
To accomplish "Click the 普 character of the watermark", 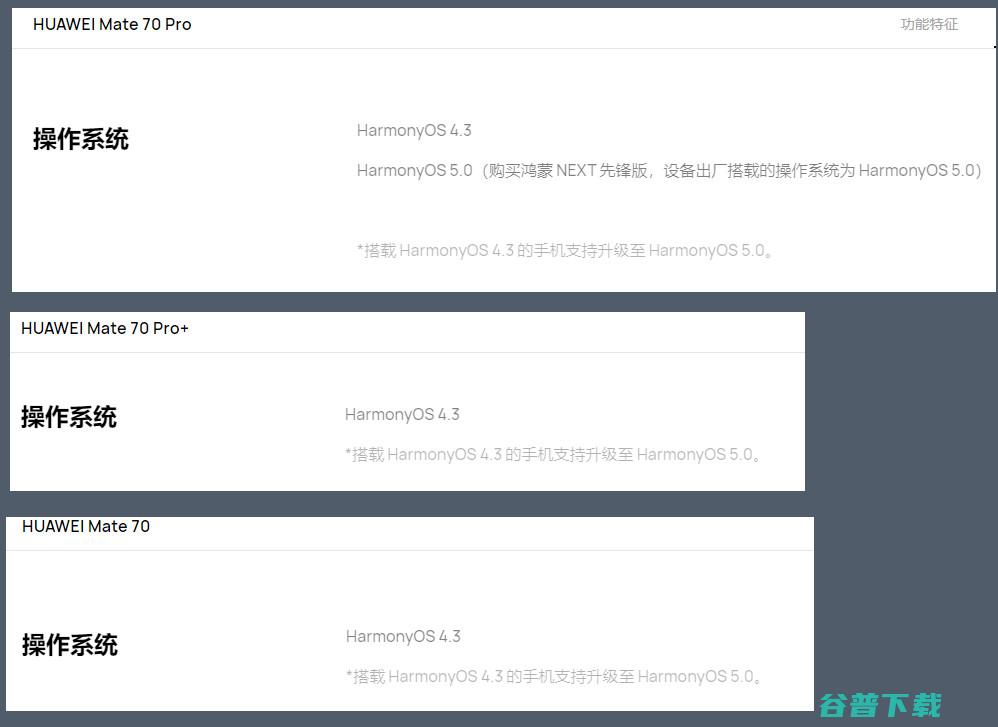I will point(864,705).
